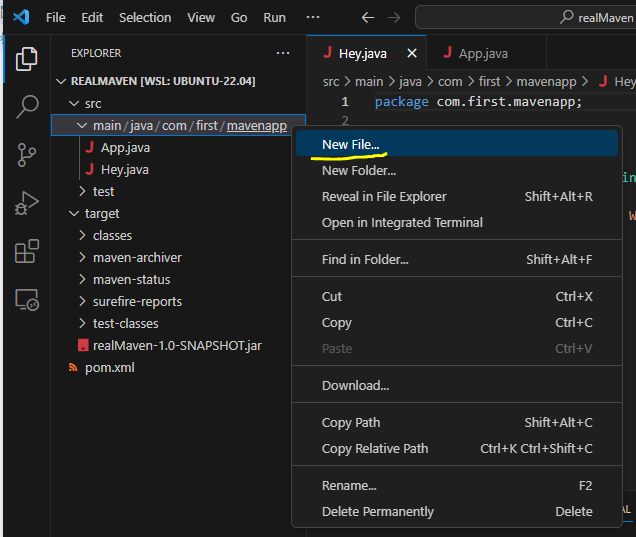Click the com breadcrumb segment
The image size is (636, 537).
tap(450, 82)
